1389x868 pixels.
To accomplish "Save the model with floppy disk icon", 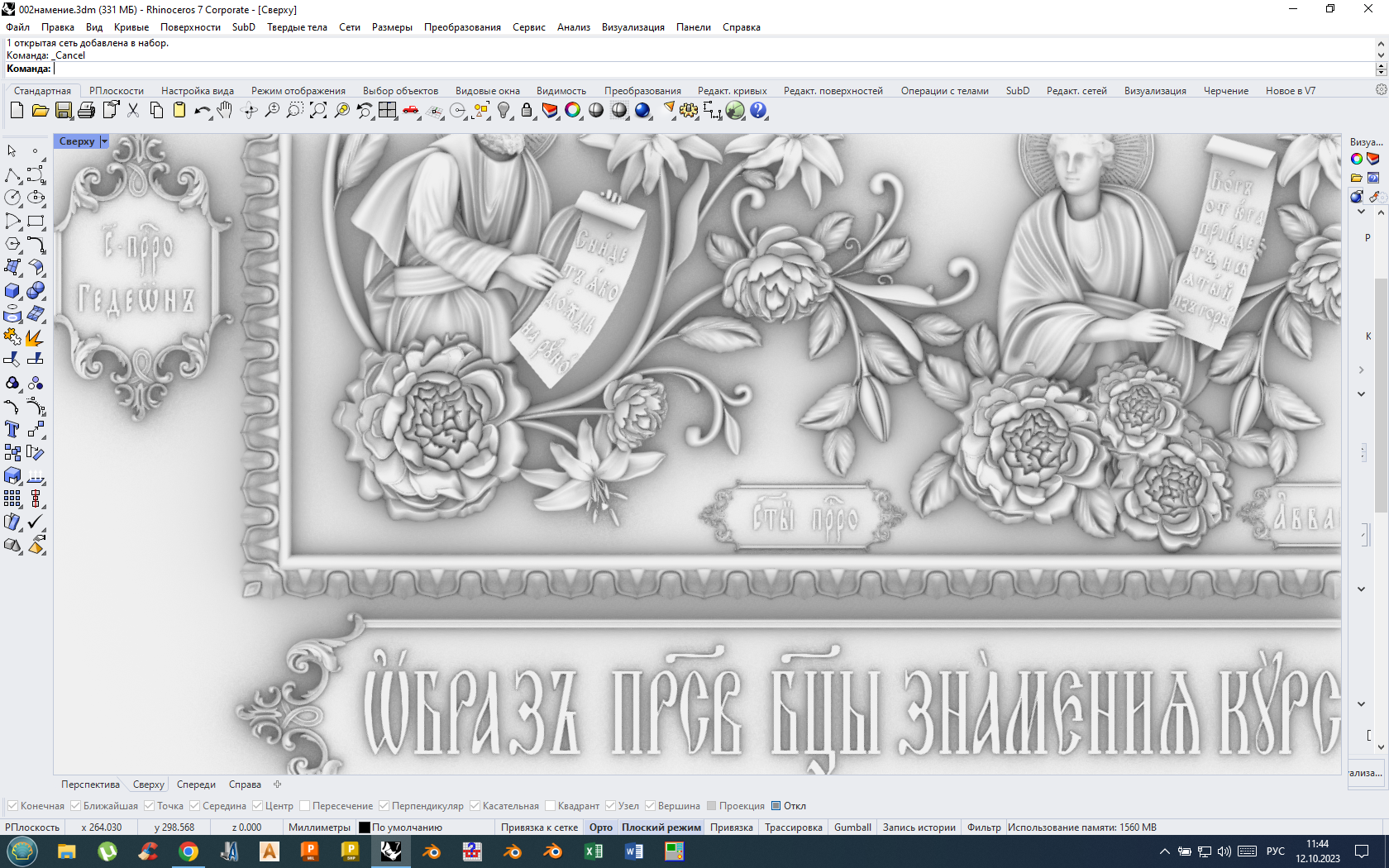I will click(63, 110).
